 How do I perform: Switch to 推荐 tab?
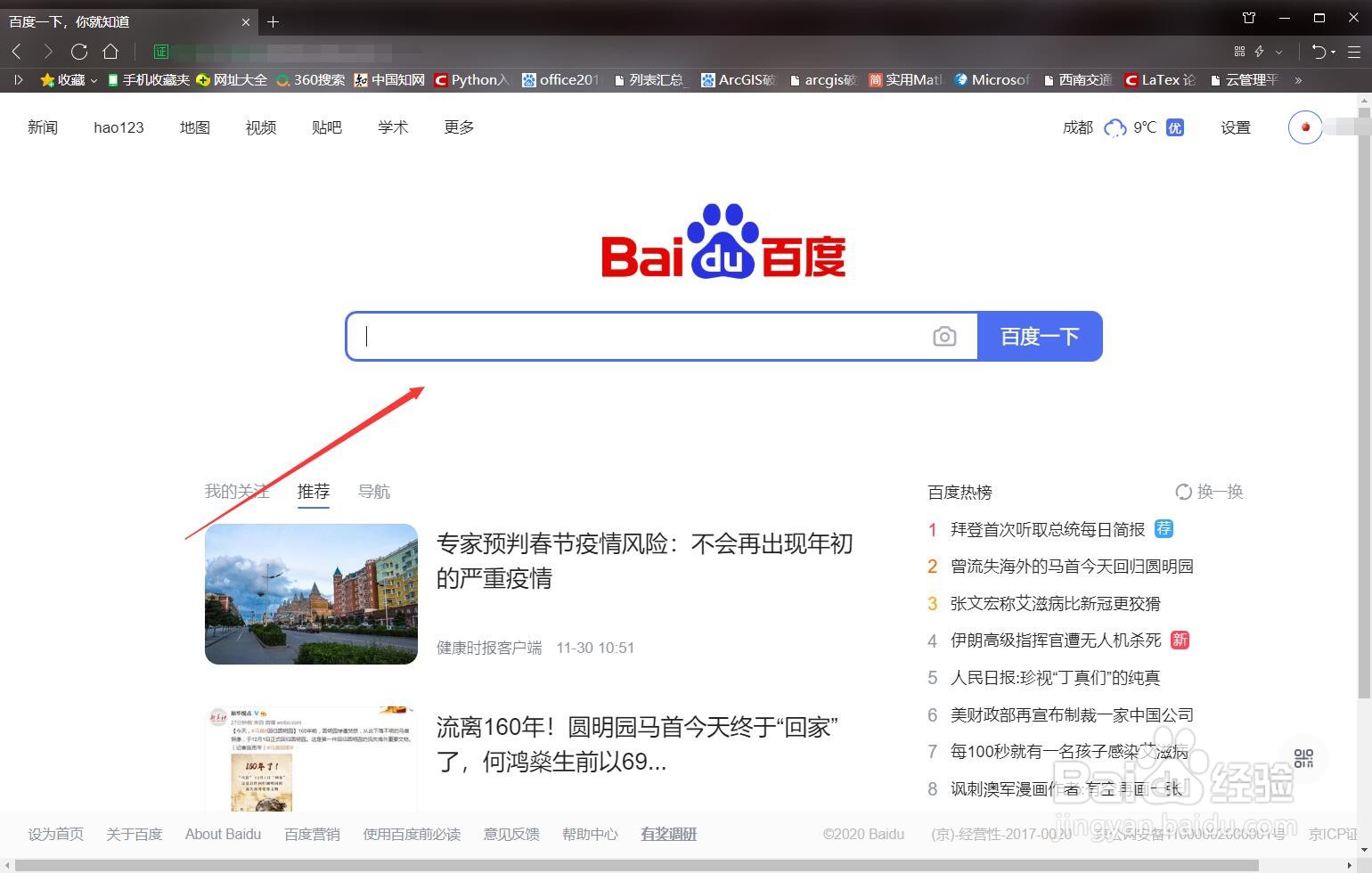pyautogui.click(x=314, y=492)
